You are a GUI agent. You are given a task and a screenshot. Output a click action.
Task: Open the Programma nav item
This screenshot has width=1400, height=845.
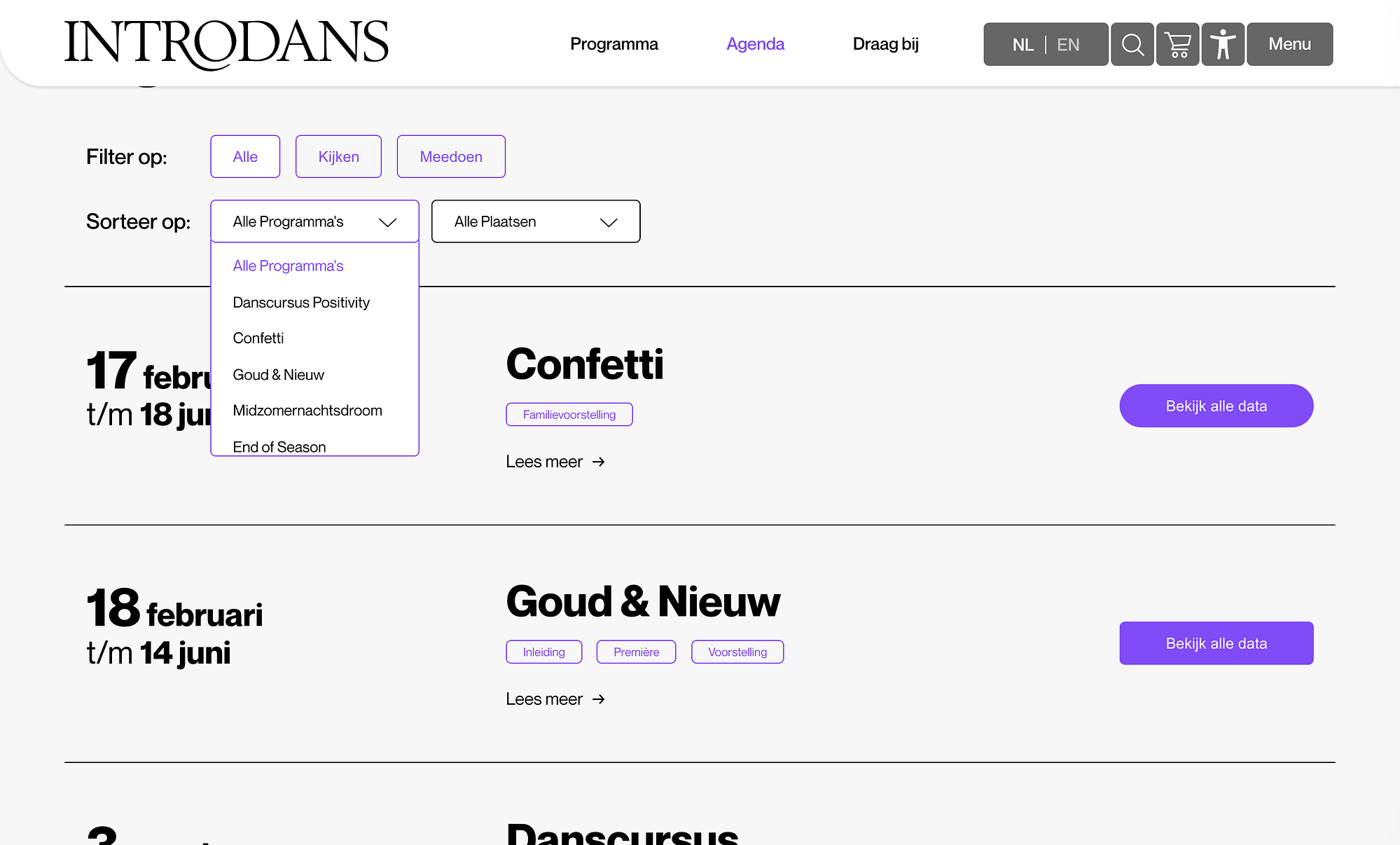(x=614, y=44)
